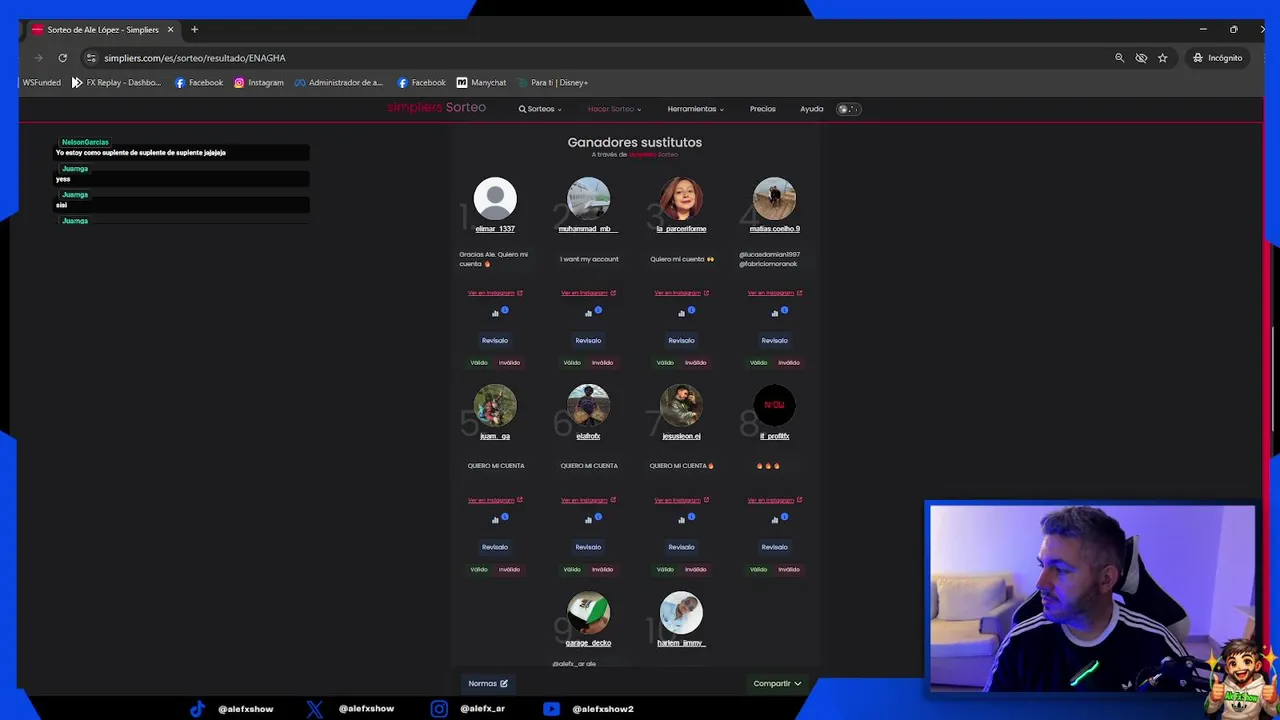Viewport: 1280px width, 720px height.
Task: Mark elimar_1337 as Válido
Action: pos(479,363)
